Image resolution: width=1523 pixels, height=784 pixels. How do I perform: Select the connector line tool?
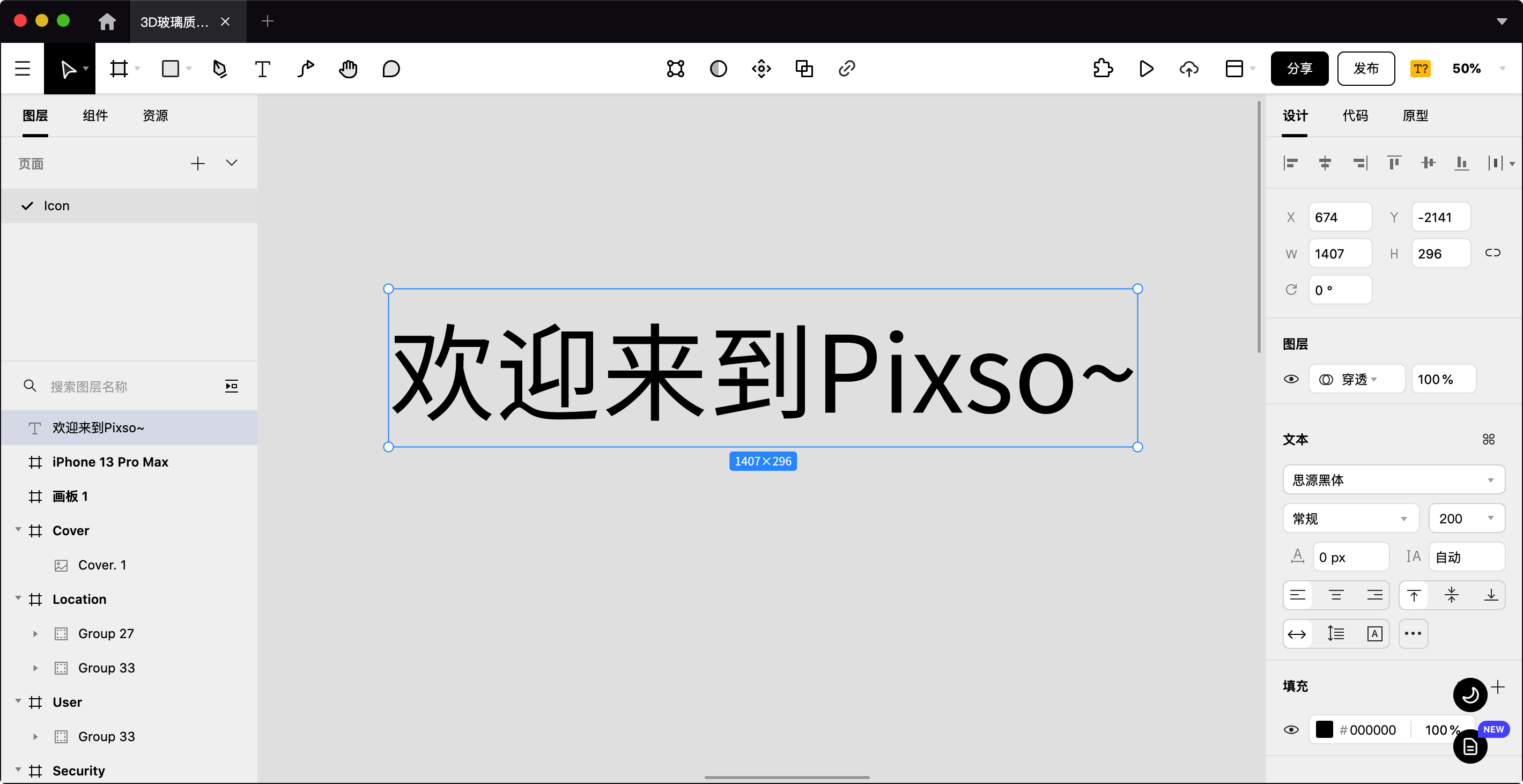pos(305,69)
